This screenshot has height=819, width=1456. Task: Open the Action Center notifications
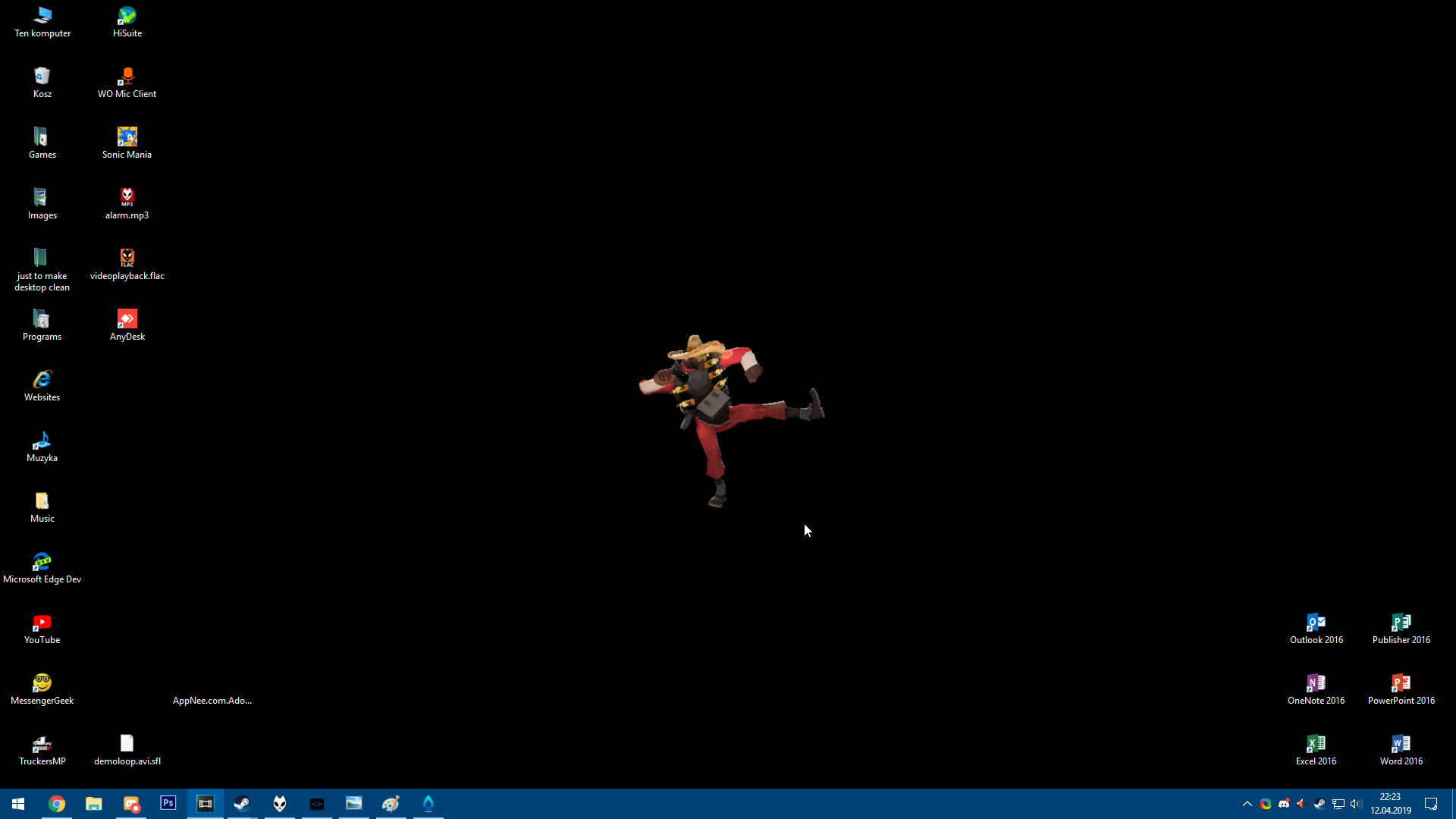point(1432,804)
